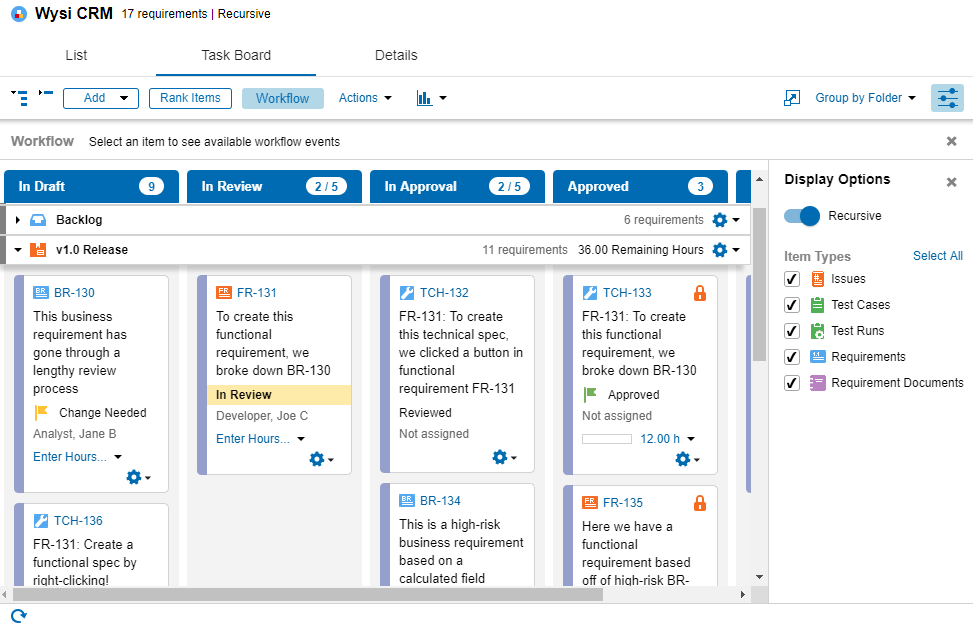Switch to the Details tab

point(396,56)
